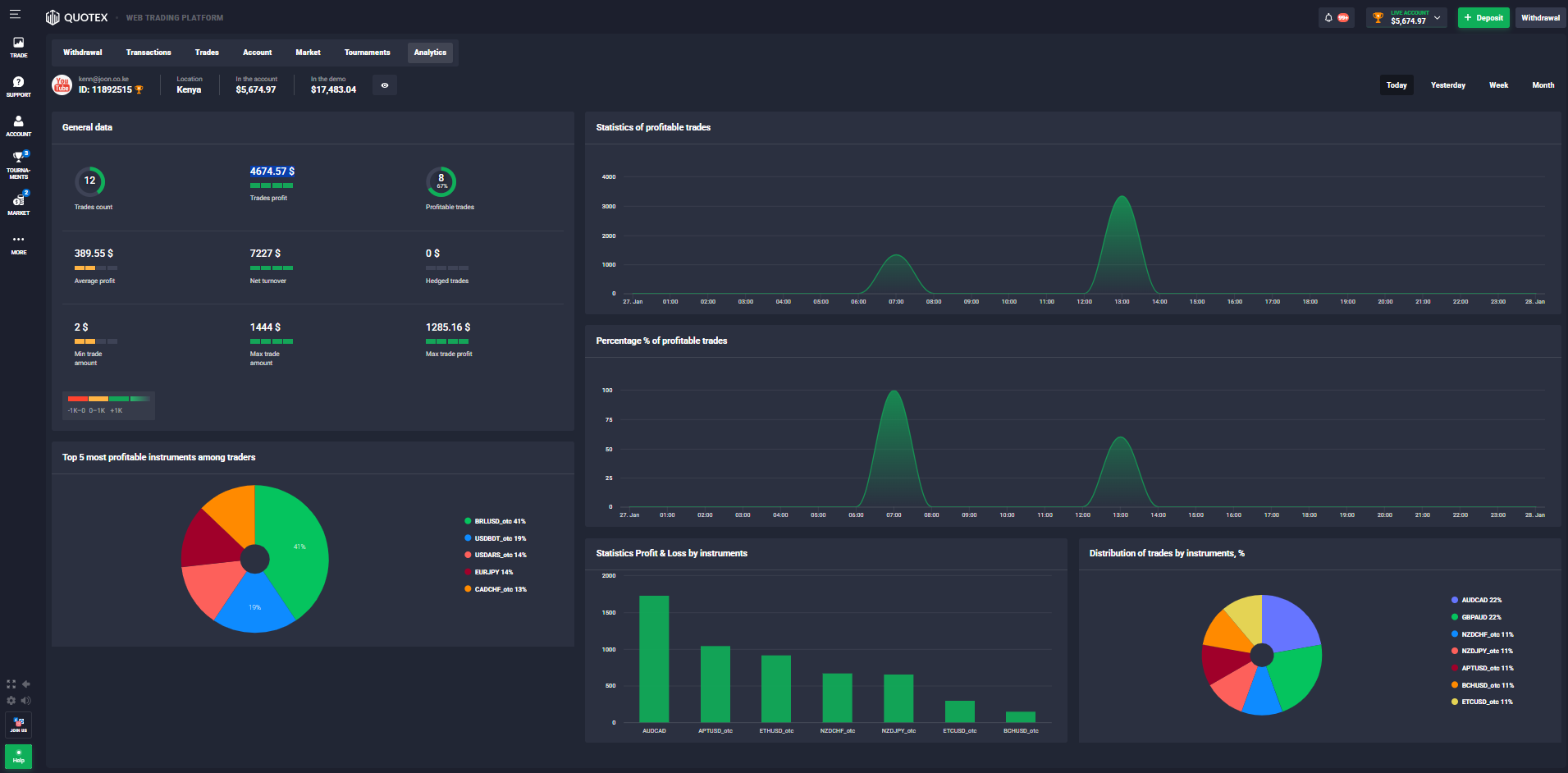The height and width of the screenshot is (773, 1568).
Task: Click the green BRLUSD_otc pie slice
Action: click(295, 550)
